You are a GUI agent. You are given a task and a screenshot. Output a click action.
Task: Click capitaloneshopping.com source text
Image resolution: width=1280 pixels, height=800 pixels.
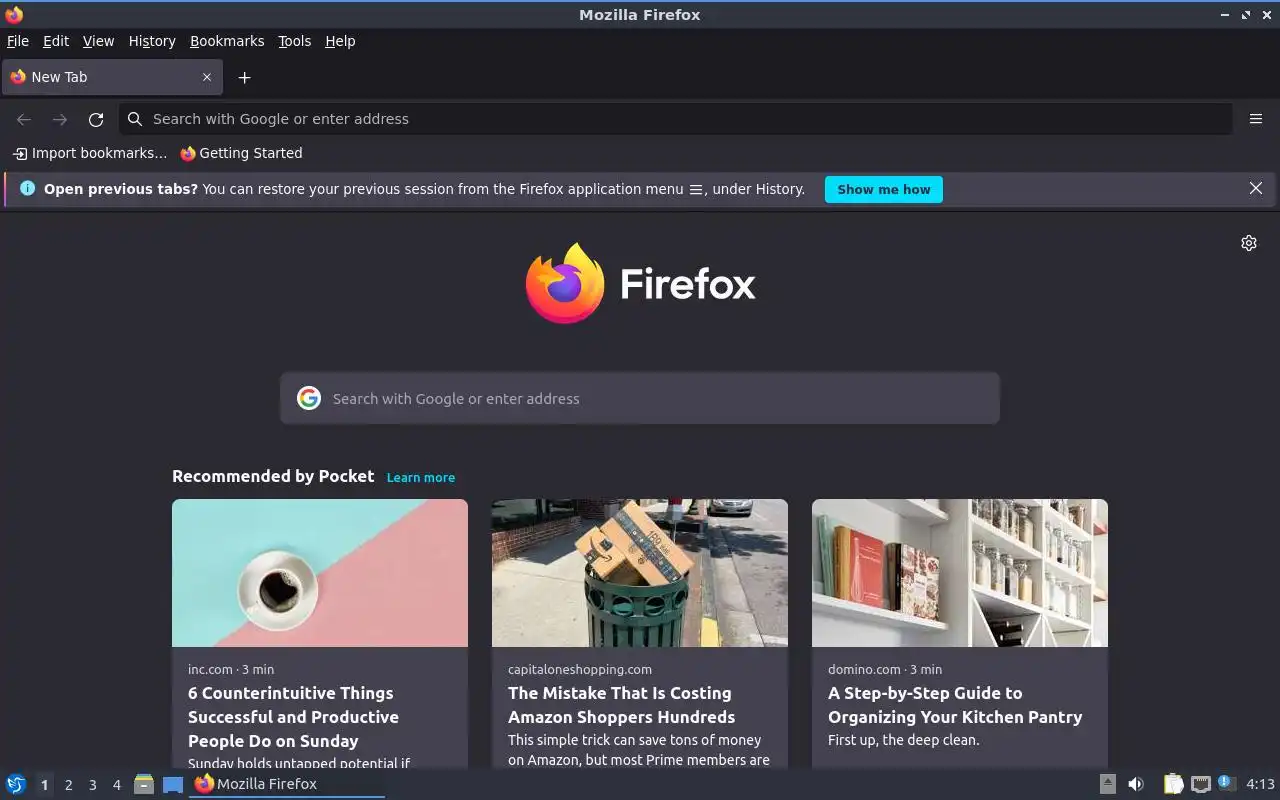coord(580,669)
